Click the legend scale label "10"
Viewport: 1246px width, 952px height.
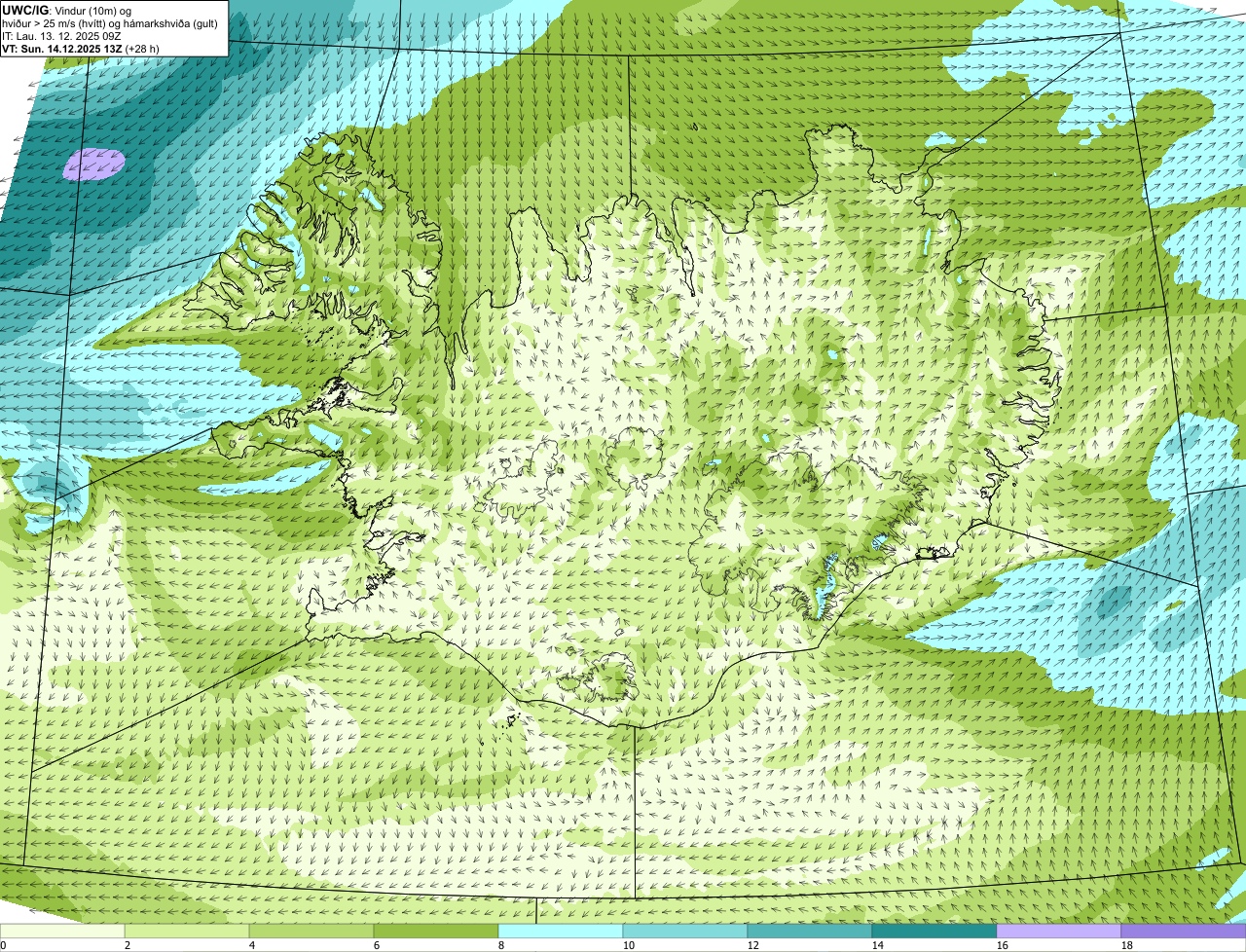click(x=629, y=945)
